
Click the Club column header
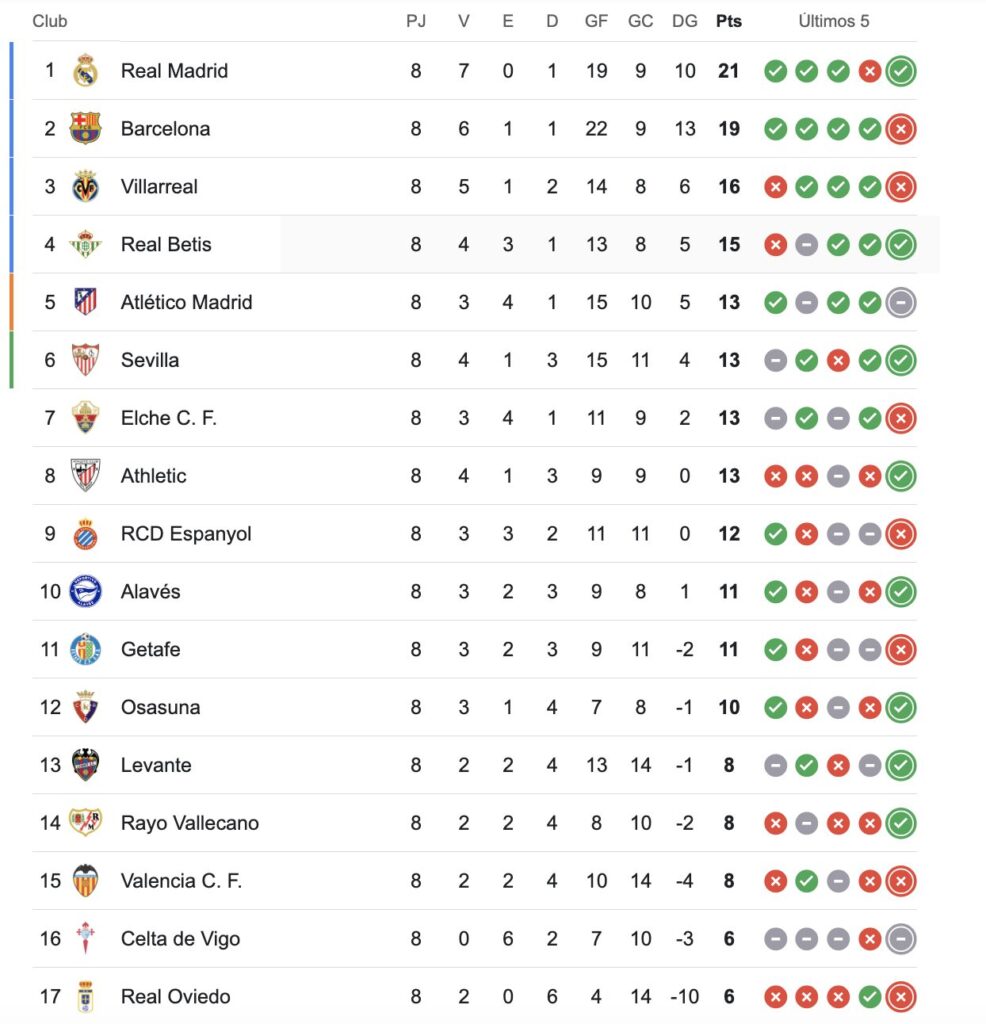coord(50,21)
